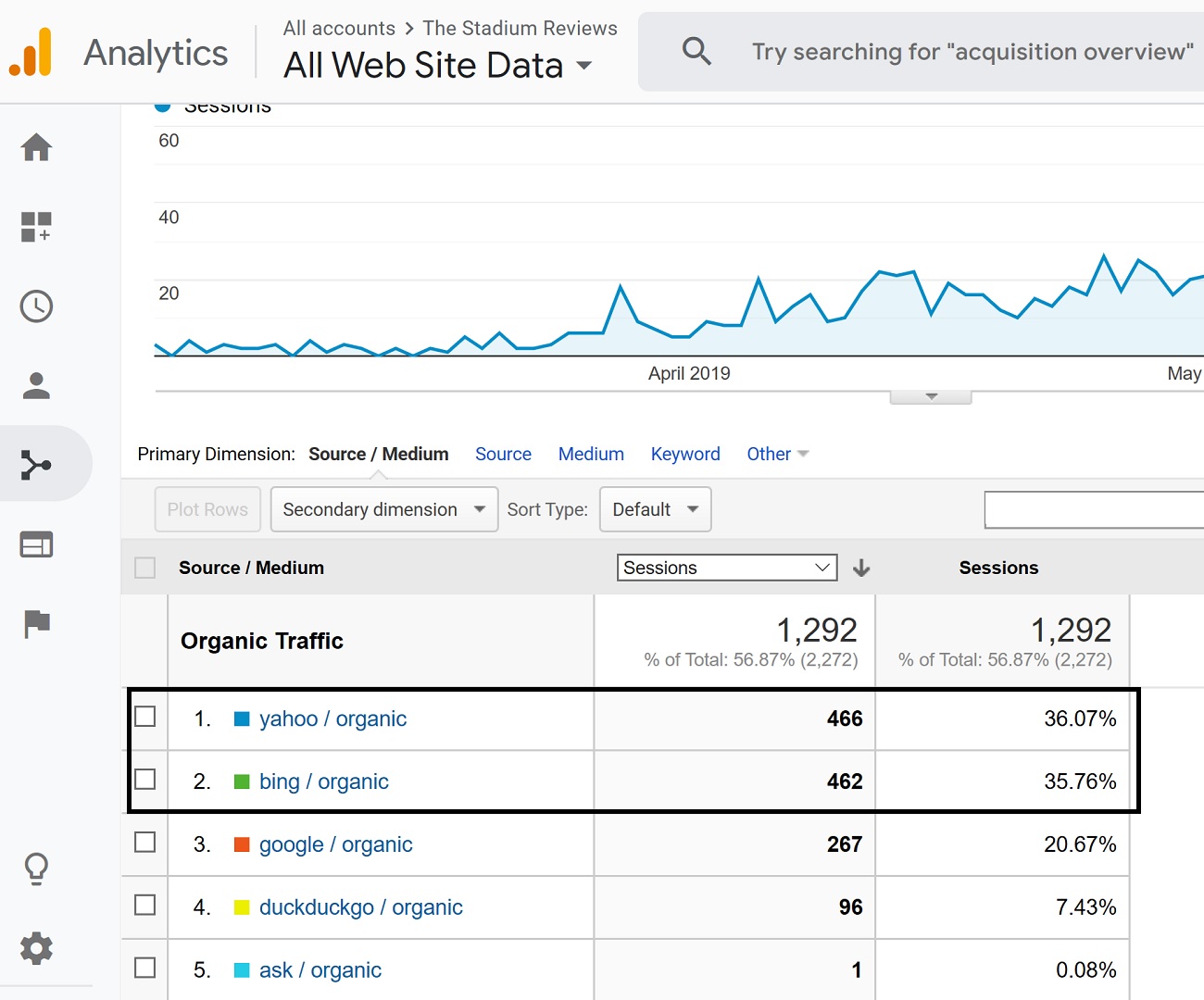Check the yahoo / organic row checkbox
1204x1000 pixels.
145,717
